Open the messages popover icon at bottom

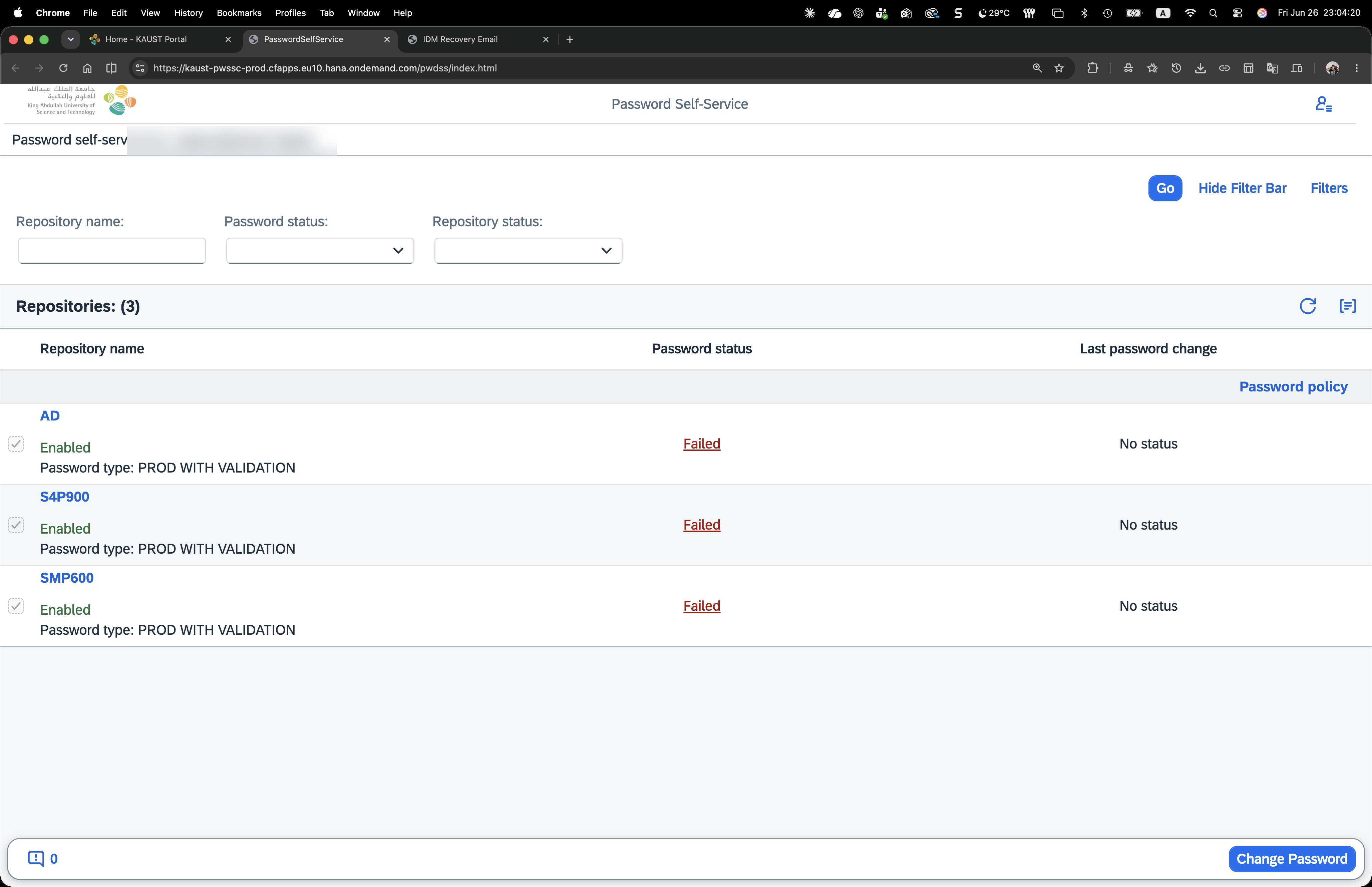(x=42, y=859)
